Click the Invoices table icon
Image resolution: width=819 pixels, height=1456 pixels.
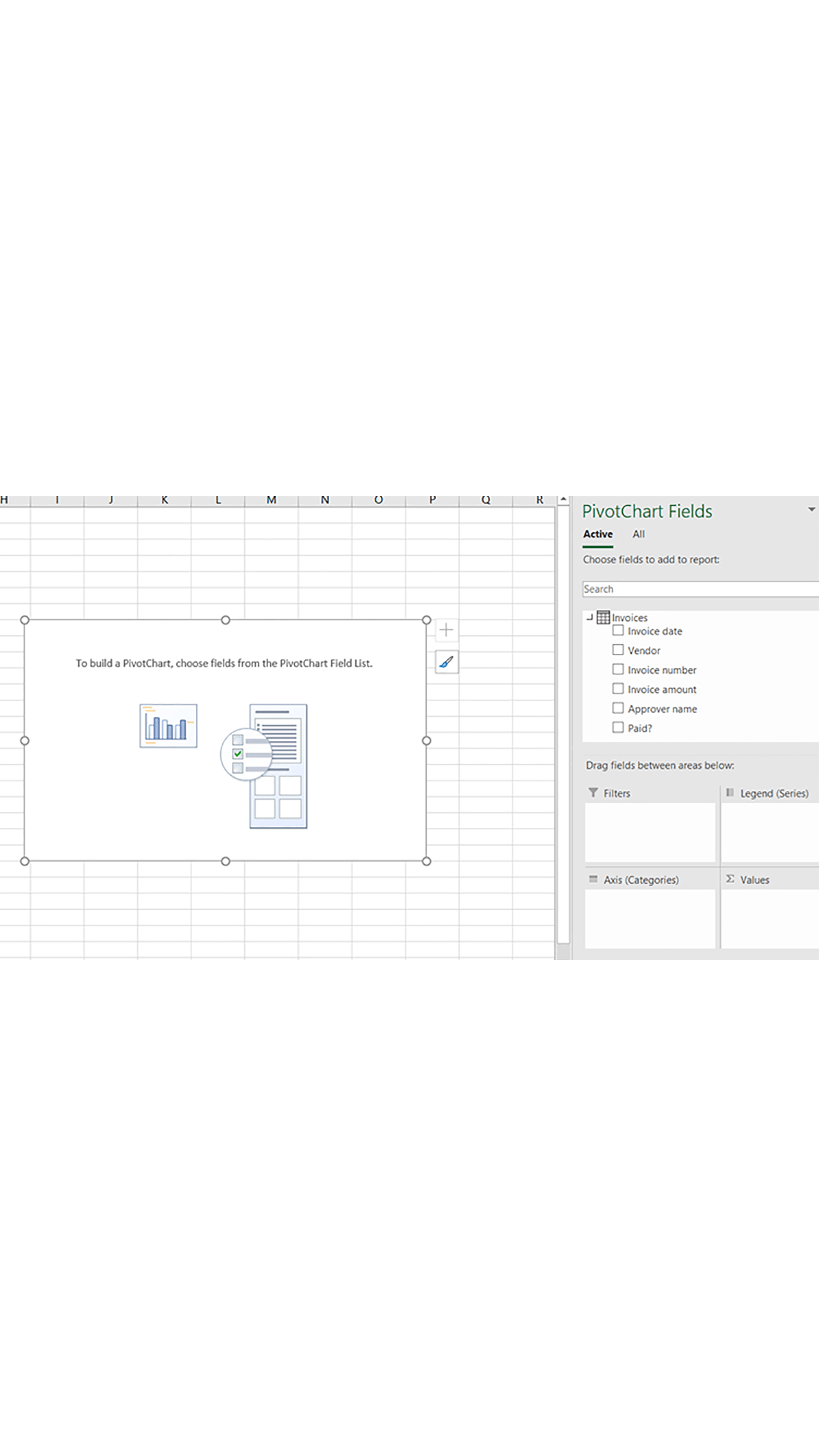[603, 617]
